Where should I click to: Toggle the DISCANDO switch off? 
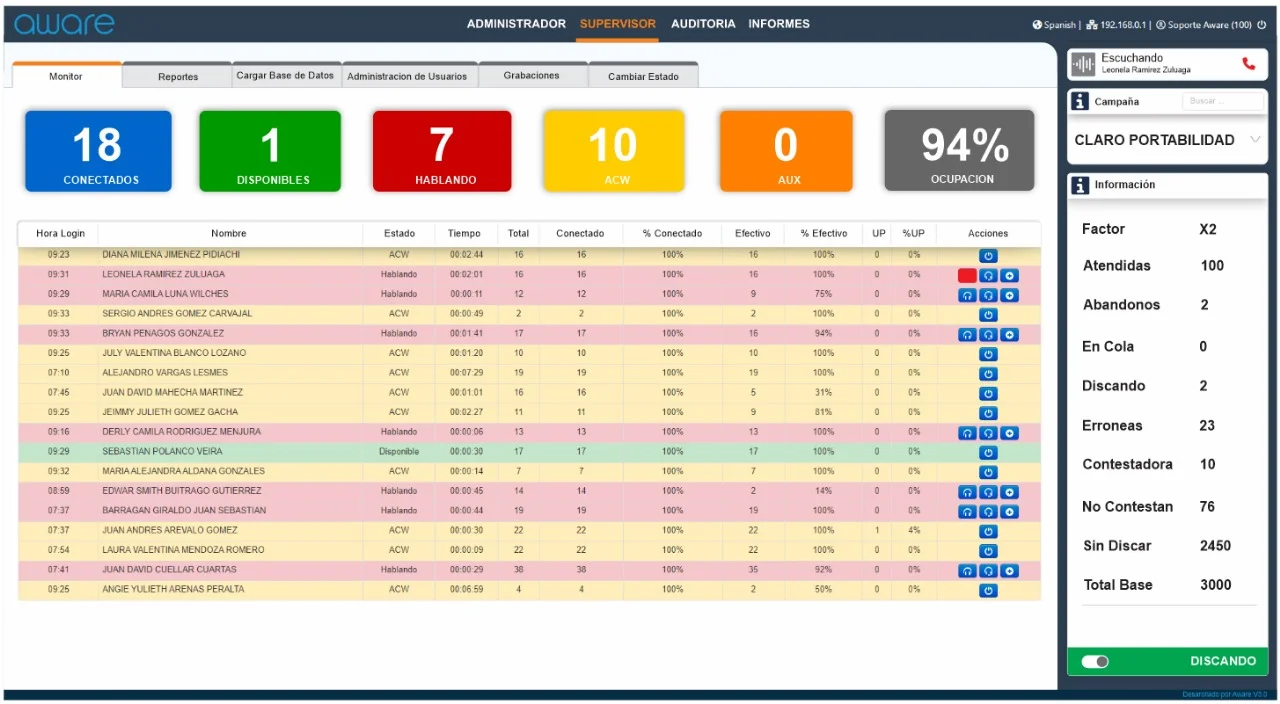click(1094, 661)
